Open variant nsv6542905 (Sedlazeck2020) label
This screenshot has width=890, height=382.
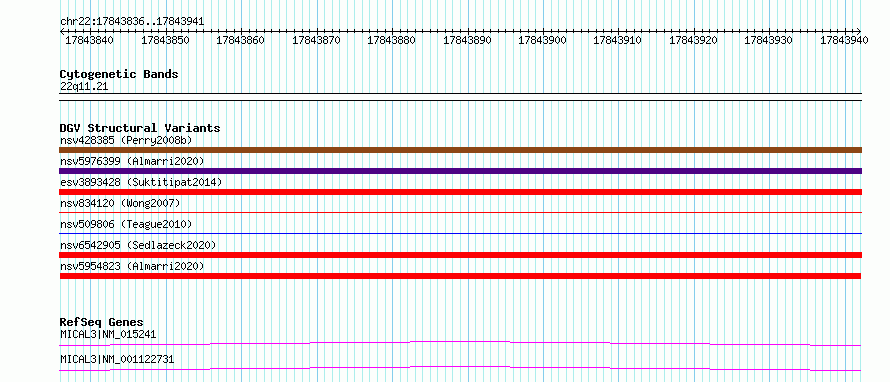click(x=138, y=245)
